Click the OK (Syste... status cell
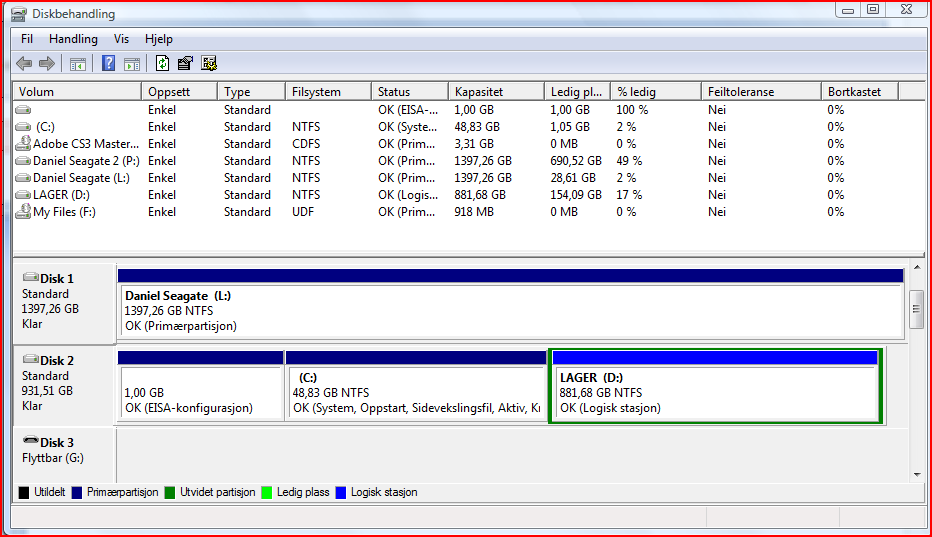Viewport: 932px width, 537px height. click(408, 127)
